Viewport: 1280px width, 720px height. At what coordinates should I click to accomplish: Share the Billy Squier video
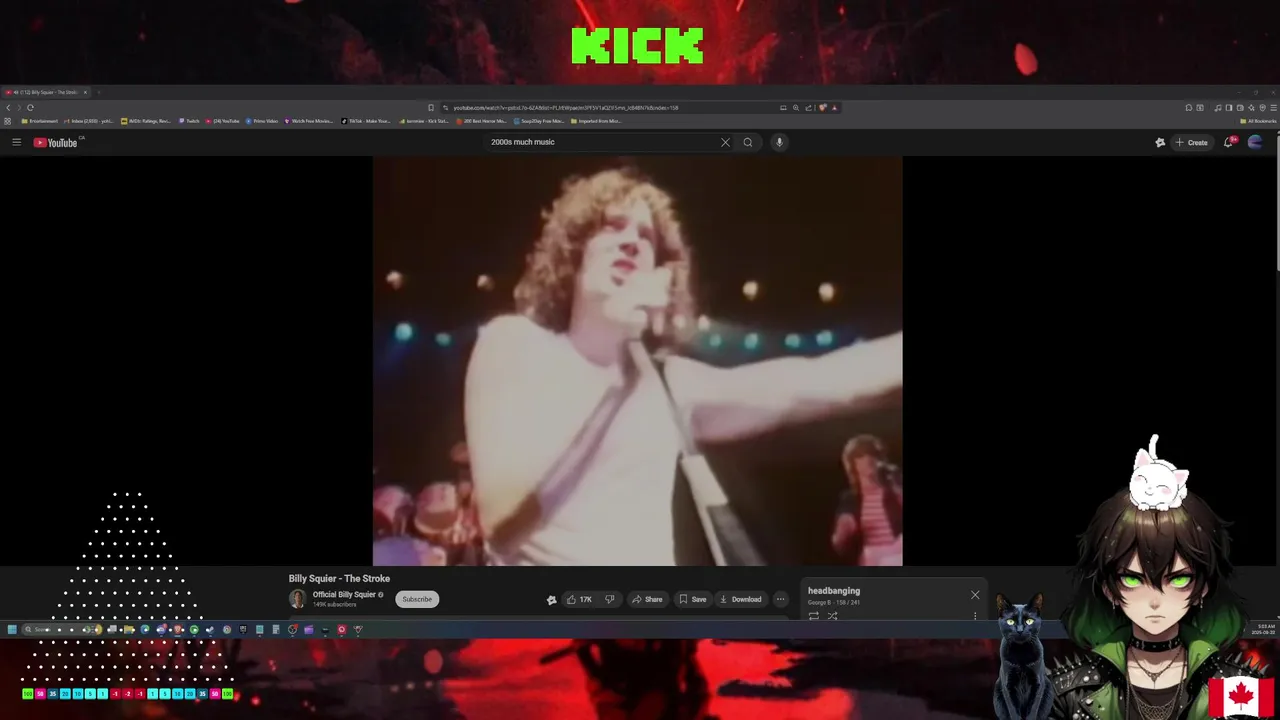tap(648, 599)
